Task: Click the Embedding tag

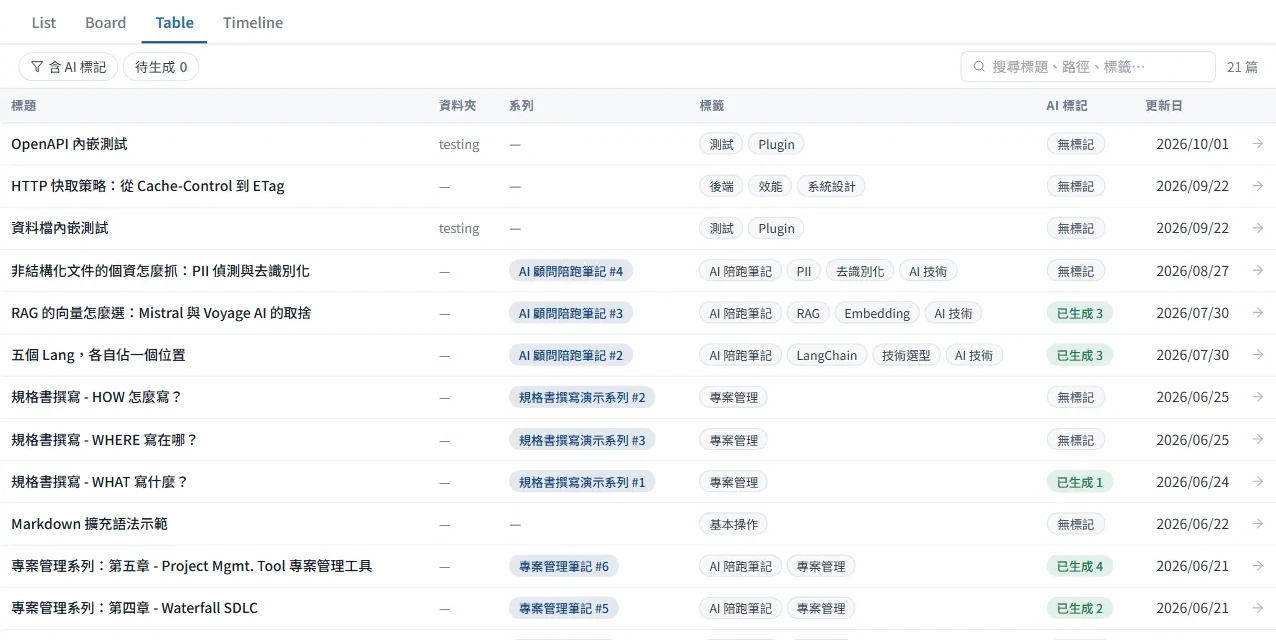Action: pyautogui.click(x=877, y=313)
